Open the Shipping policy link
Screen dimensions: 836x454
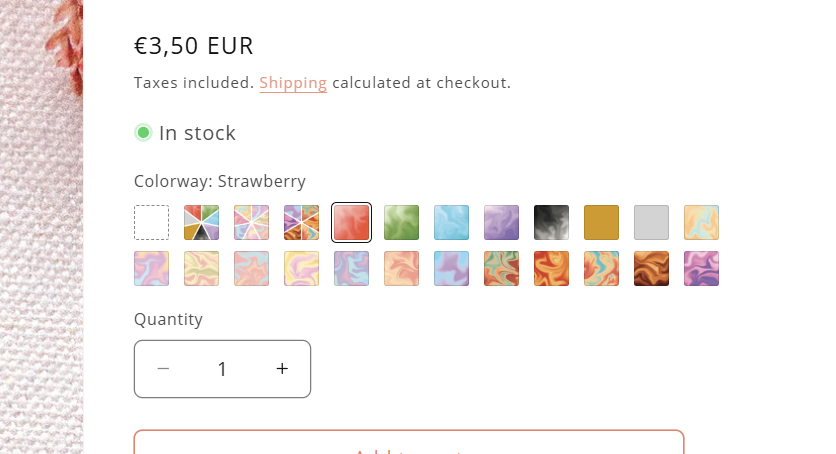coord(293,83)
